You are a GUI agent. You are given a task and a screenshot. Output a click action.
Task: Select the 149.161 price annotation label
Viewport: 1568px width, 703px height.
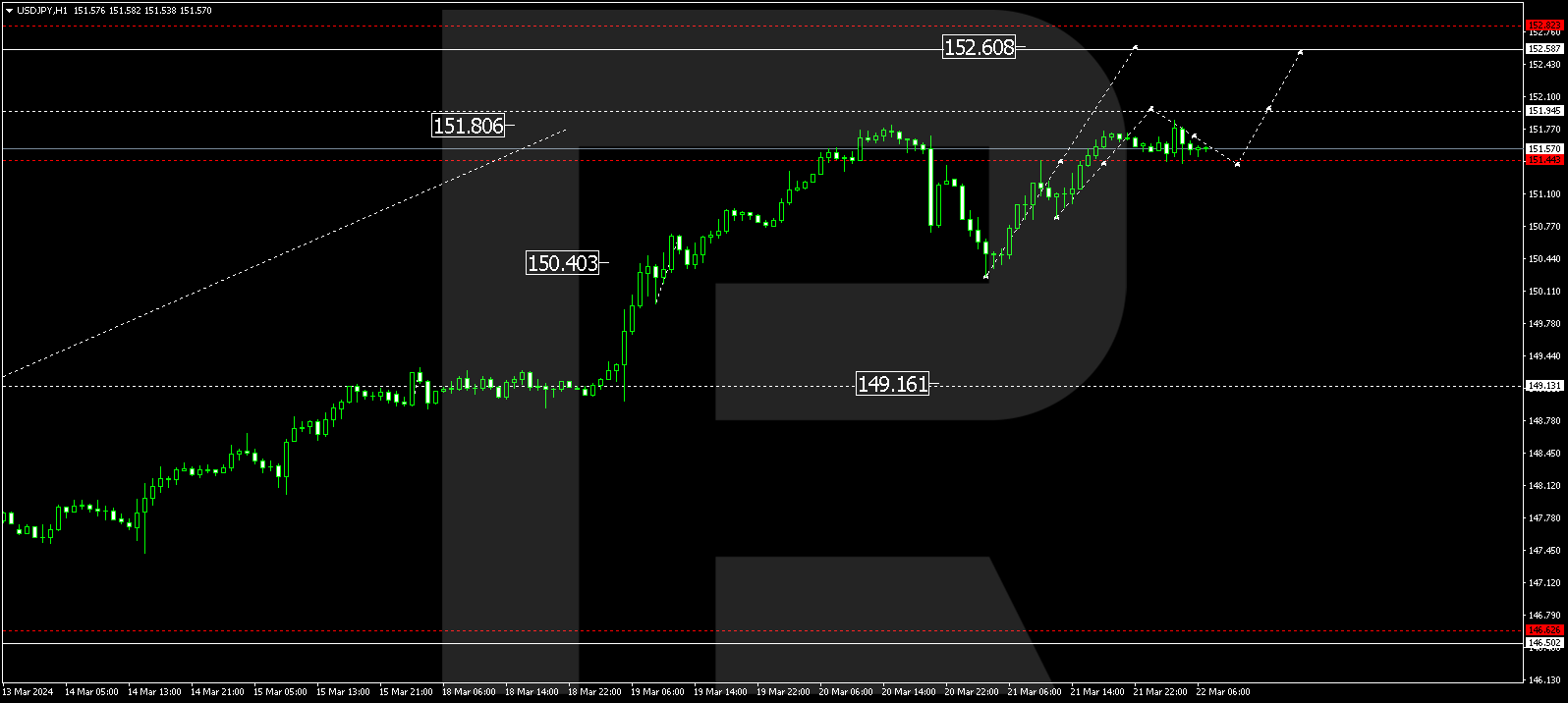click(893, 384)
